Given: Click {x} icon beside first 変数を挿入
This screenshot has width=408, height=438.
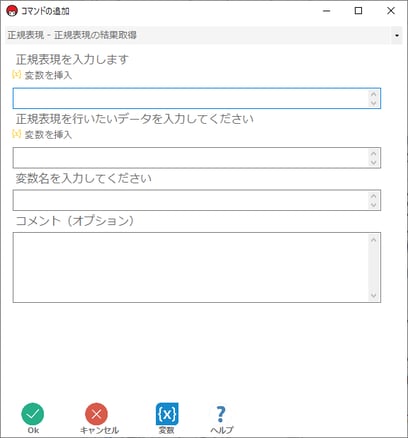Looking at the screenshot, I should (16, 74).
